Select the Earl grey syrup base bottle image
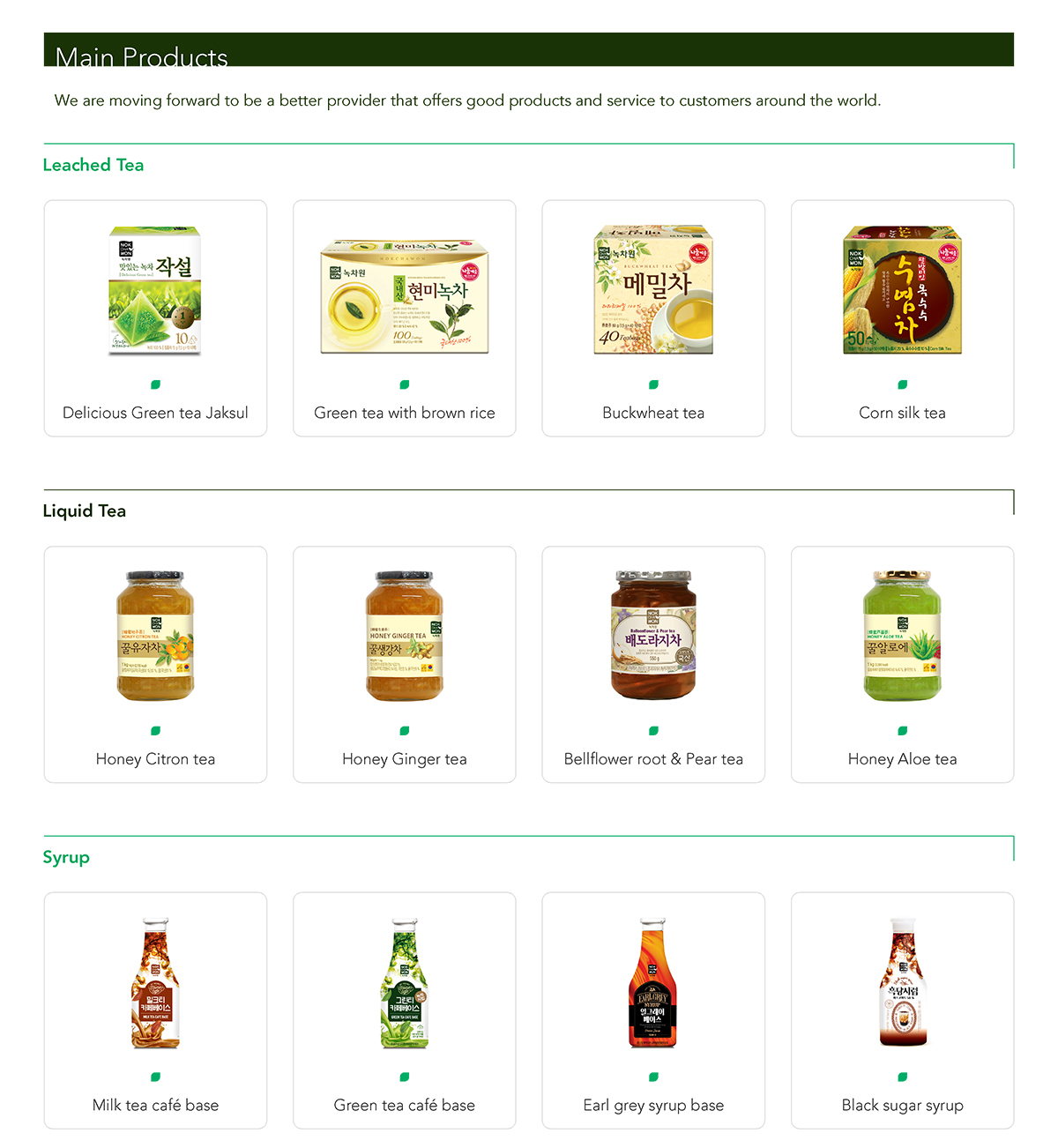This screenshot has height=1148, width=1058. click(653, 983)
